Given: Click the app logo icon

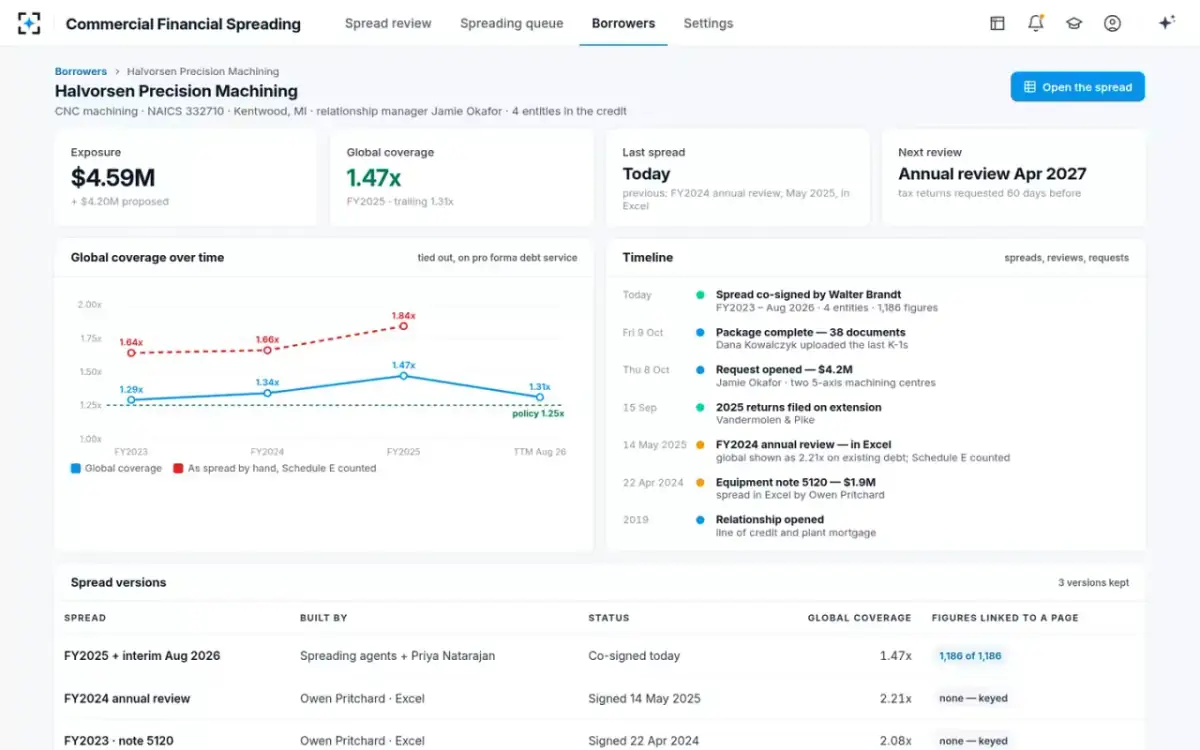Looking at the screenshot, I should point(30,23).
